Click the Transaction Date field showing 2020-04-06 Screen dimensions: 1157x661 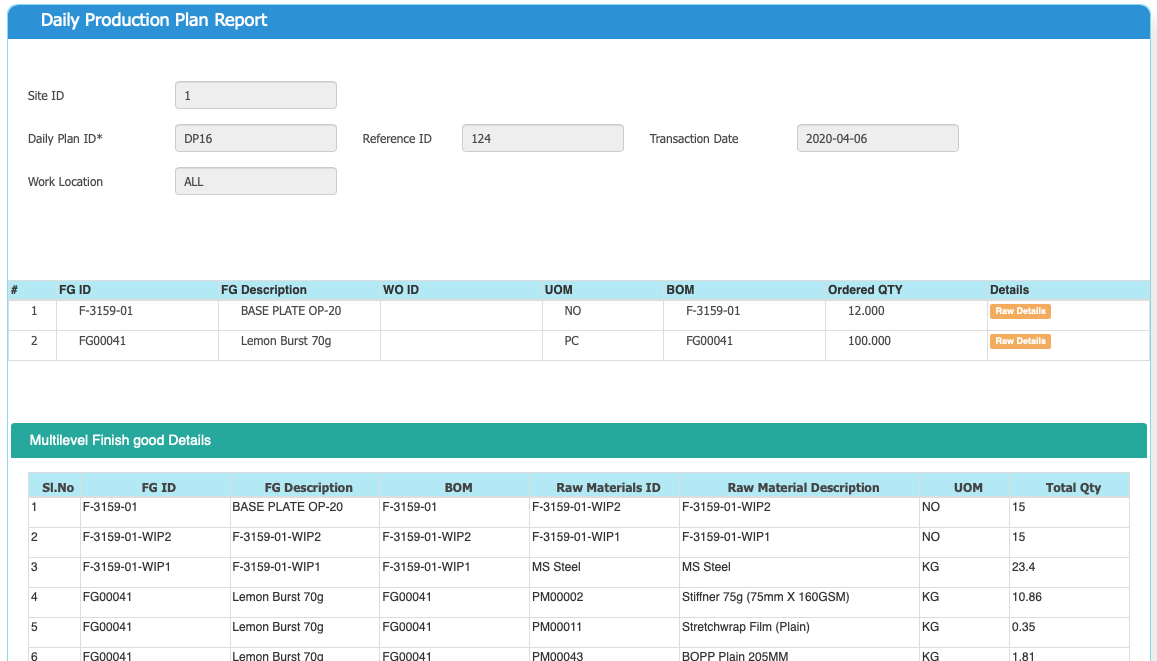pyautogui.click(x=877, y=138)
